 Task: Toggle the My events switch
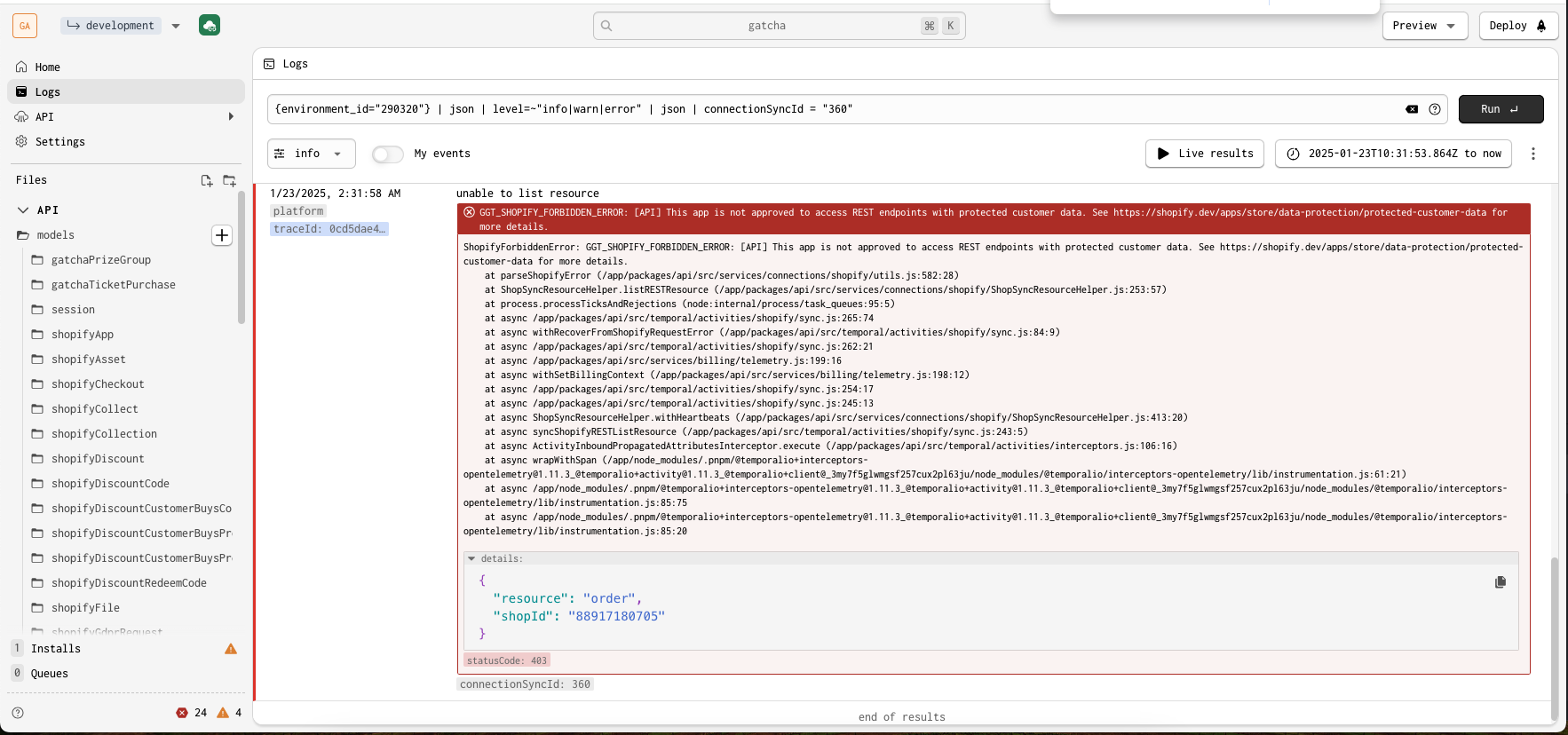click(387, 154)
